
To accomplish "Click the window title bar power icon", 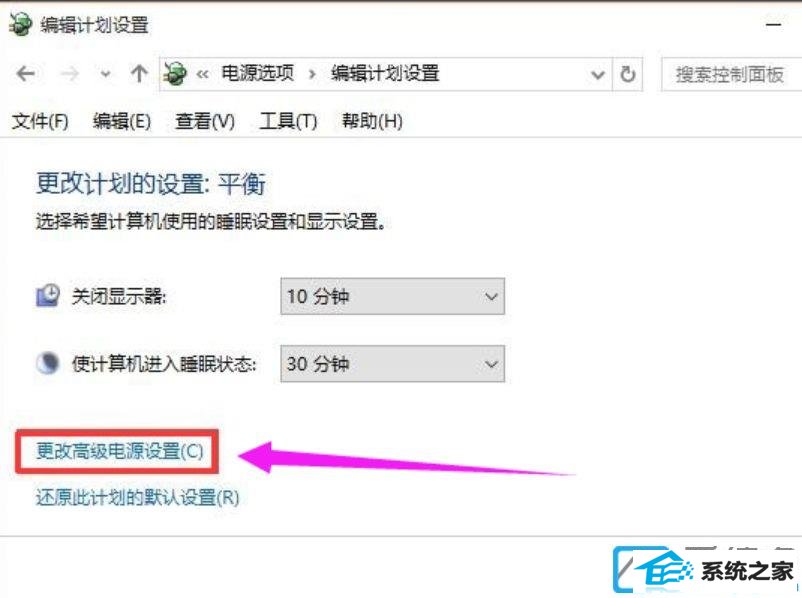I will coord(20,25).
